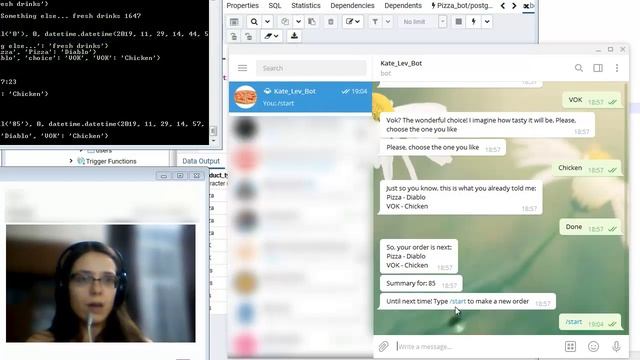Open the Edit pencil dropdown in pgAdmin
The image size is (640, 360).
pos(353,22)
